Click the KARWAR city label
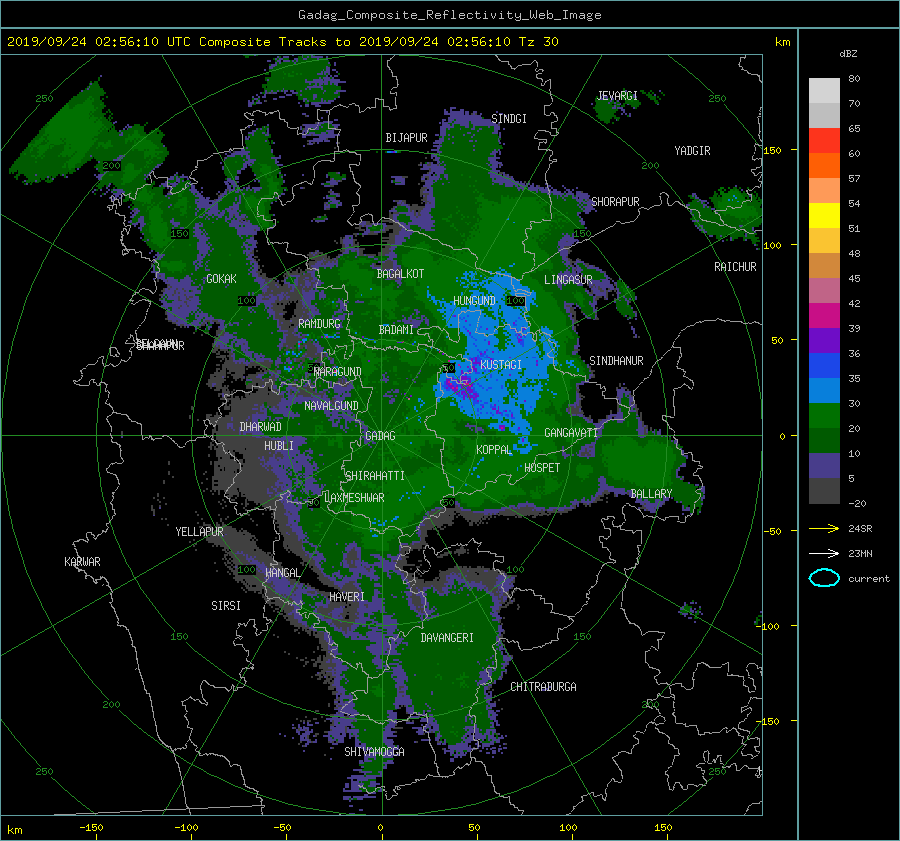The image size is (900, 841). pyautogui.click(x=82, y=562)
